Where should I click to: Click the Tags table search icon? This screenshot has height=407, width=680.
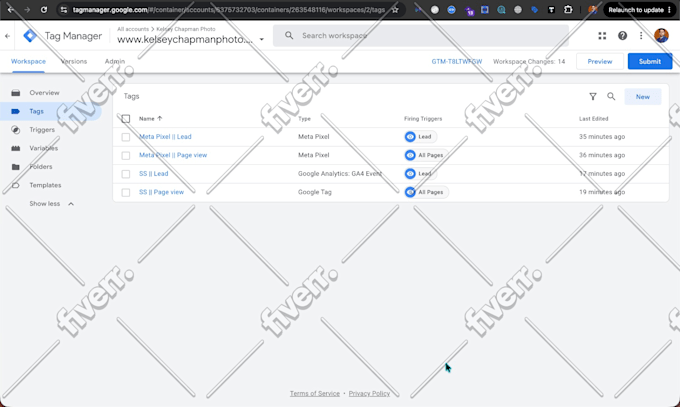point(611,96)
